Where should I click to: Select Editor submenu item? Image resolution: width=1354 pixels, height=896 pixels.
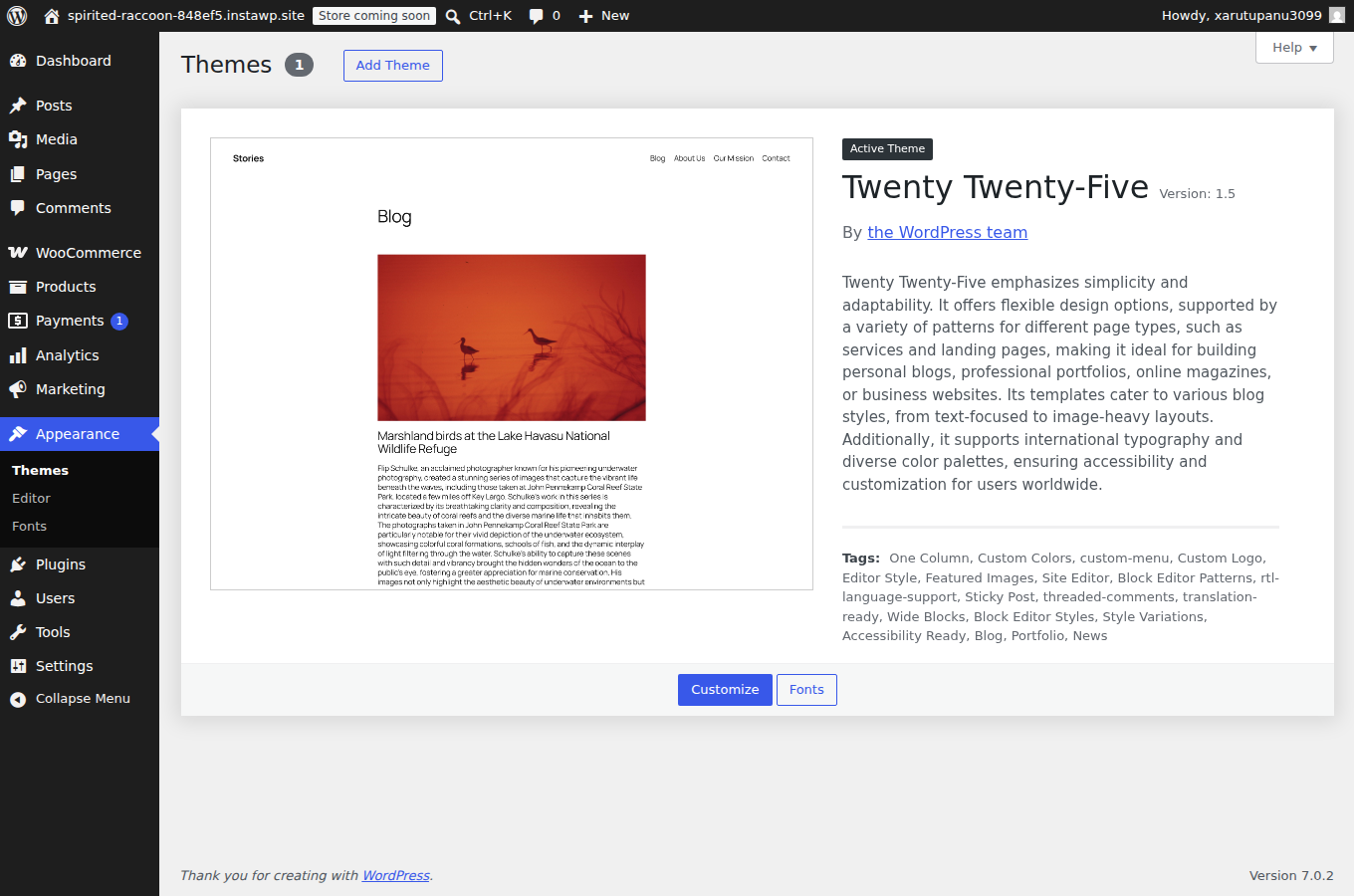pyautogui.click(x=31, y=498)
